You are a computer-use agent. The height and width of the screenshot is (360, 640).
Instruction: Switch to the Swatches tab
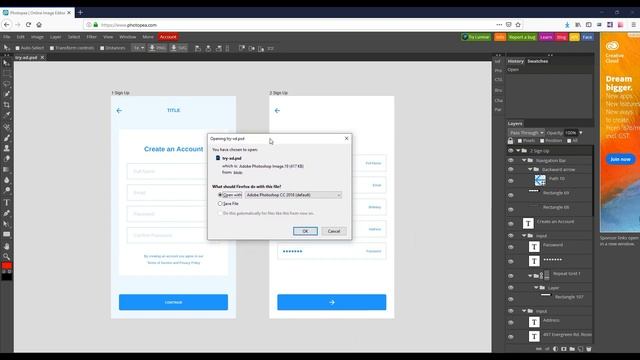(538, 61)
